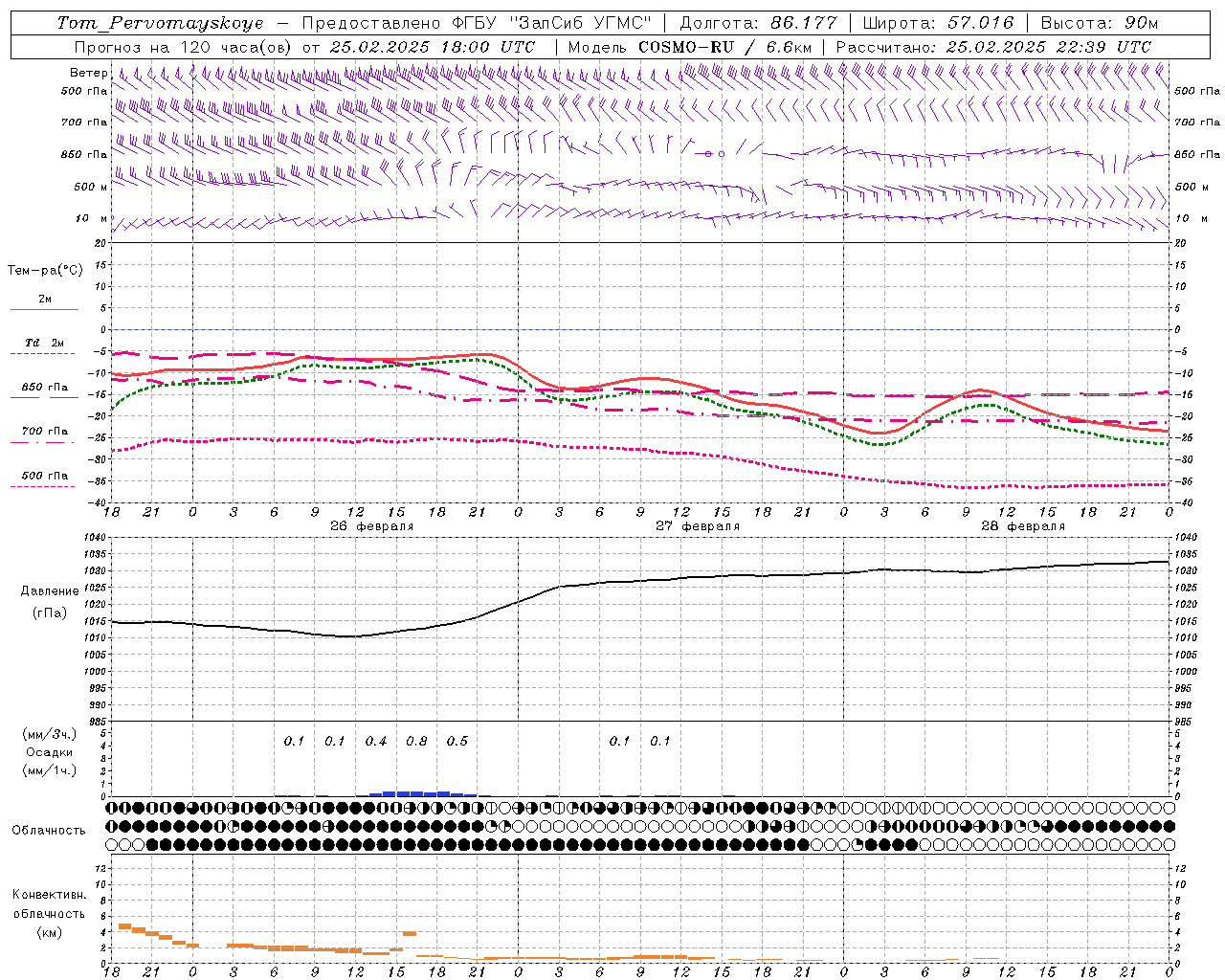Click the 'Давление' pressure panel label
The image size is (1225, 980).
pos(50,591)
